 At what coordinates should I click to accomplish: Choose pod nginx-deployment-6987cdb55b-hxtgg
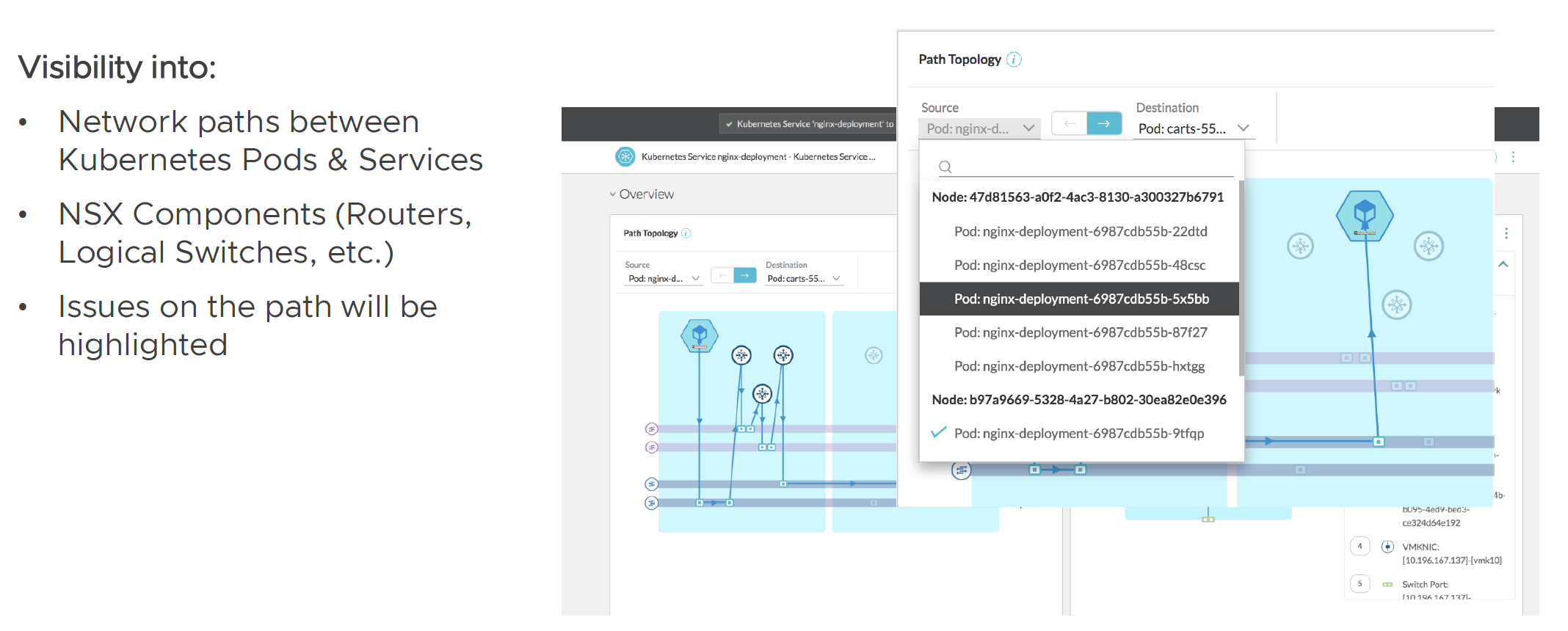(1079, 366)
